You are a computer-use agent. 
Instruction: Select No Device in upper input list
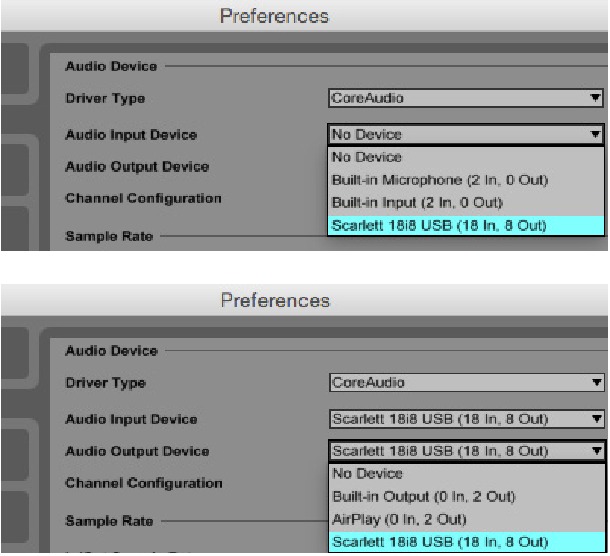click(465, 157)
